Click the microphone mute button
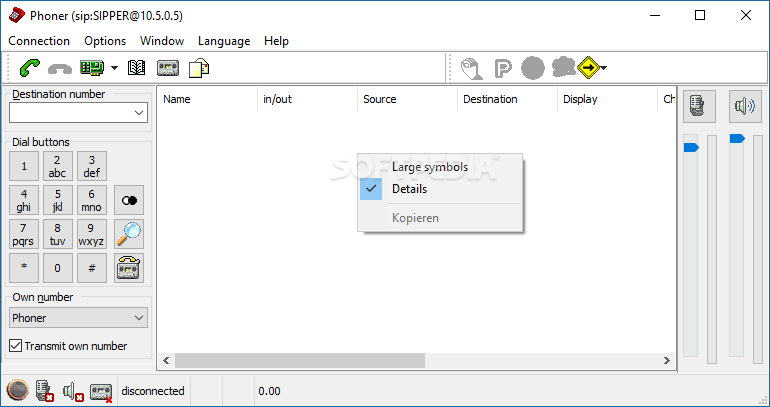The image size is (770, 407). [x=699, y=106]
